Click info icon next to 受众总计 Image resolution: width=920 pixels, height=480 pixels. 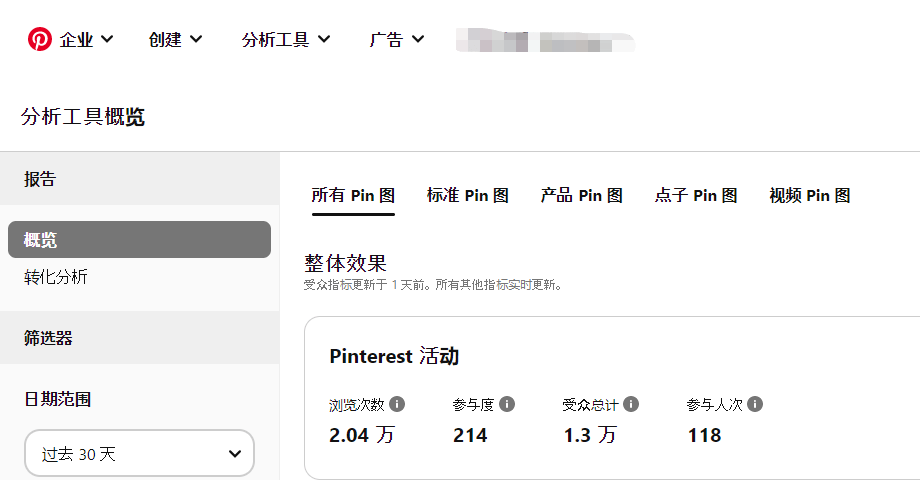(x=631, y=404)
